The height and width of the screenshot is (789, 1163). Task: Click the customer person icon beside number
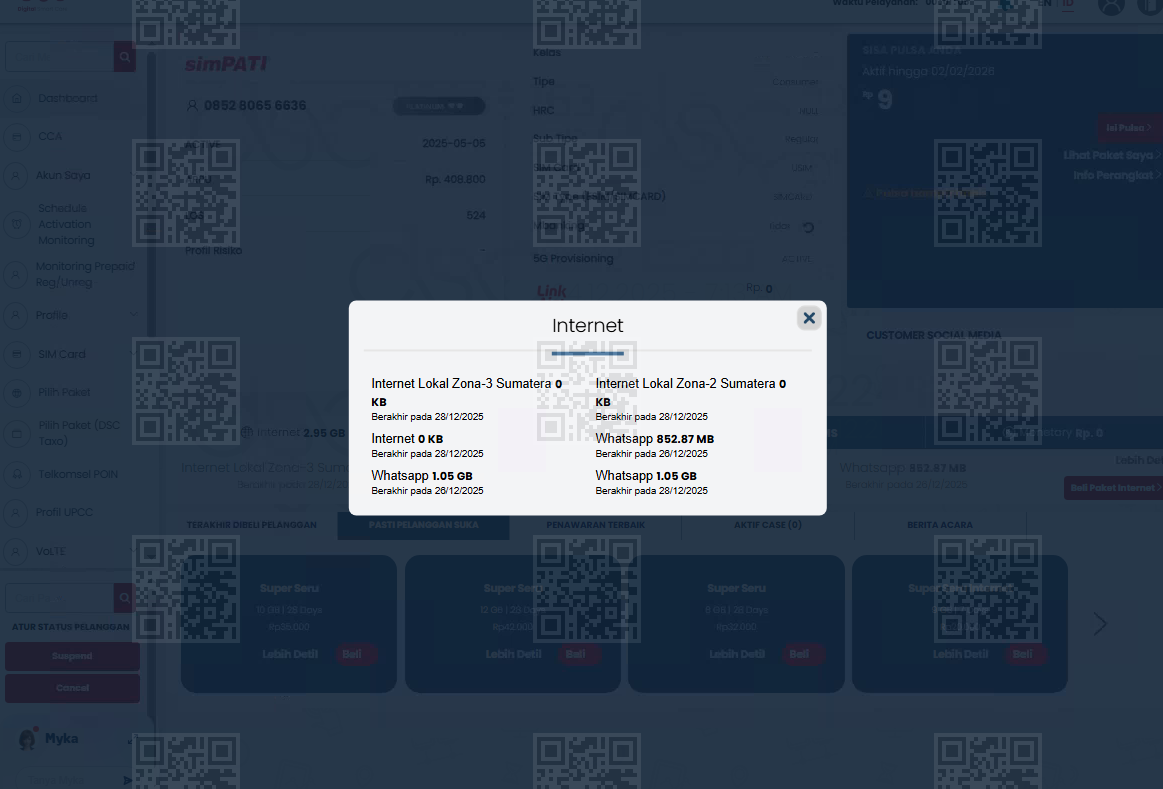click(192, 106)
